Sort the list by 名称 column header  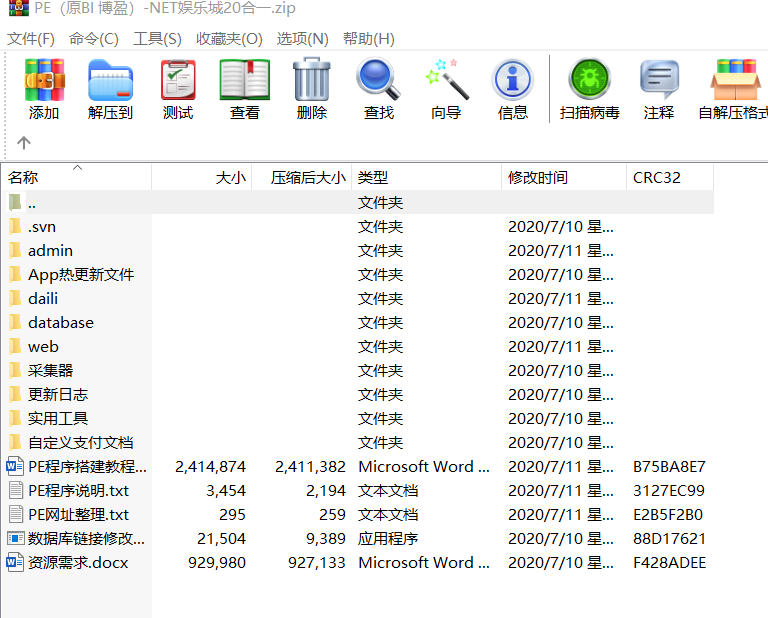click(x=24, y=178)
